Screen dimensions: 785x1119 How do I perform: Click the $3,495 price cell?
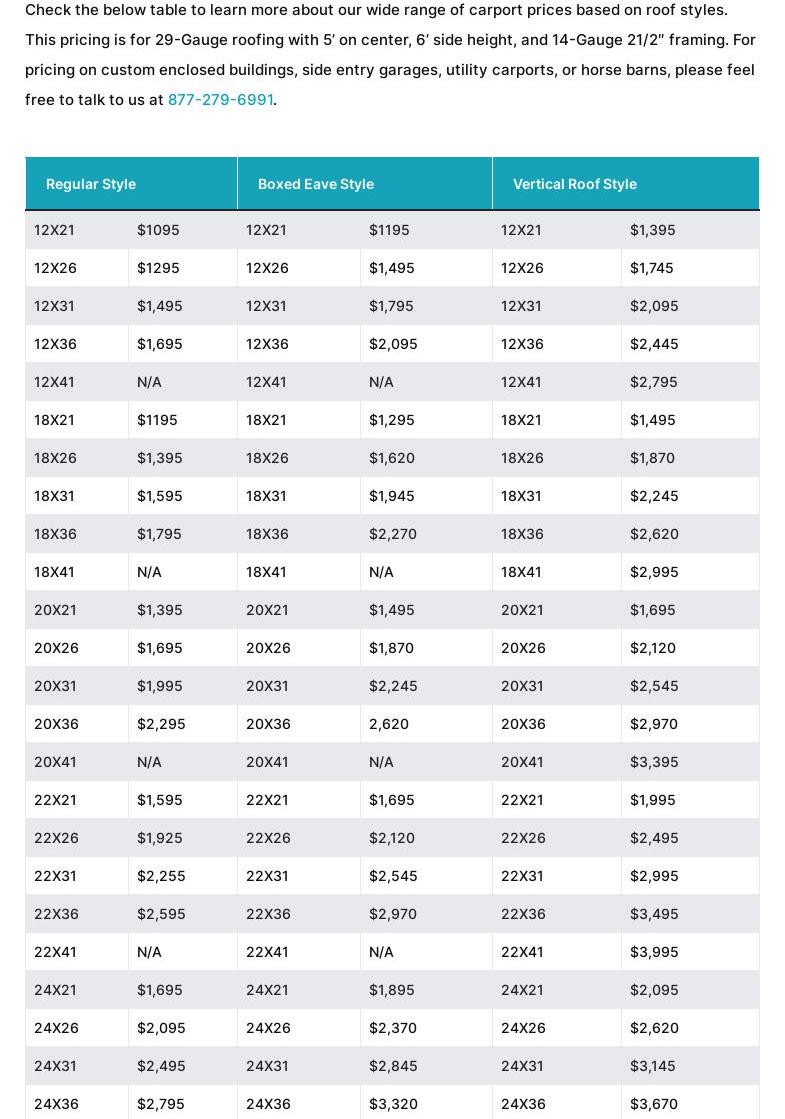pyautogui.click(x=654, y=914)
